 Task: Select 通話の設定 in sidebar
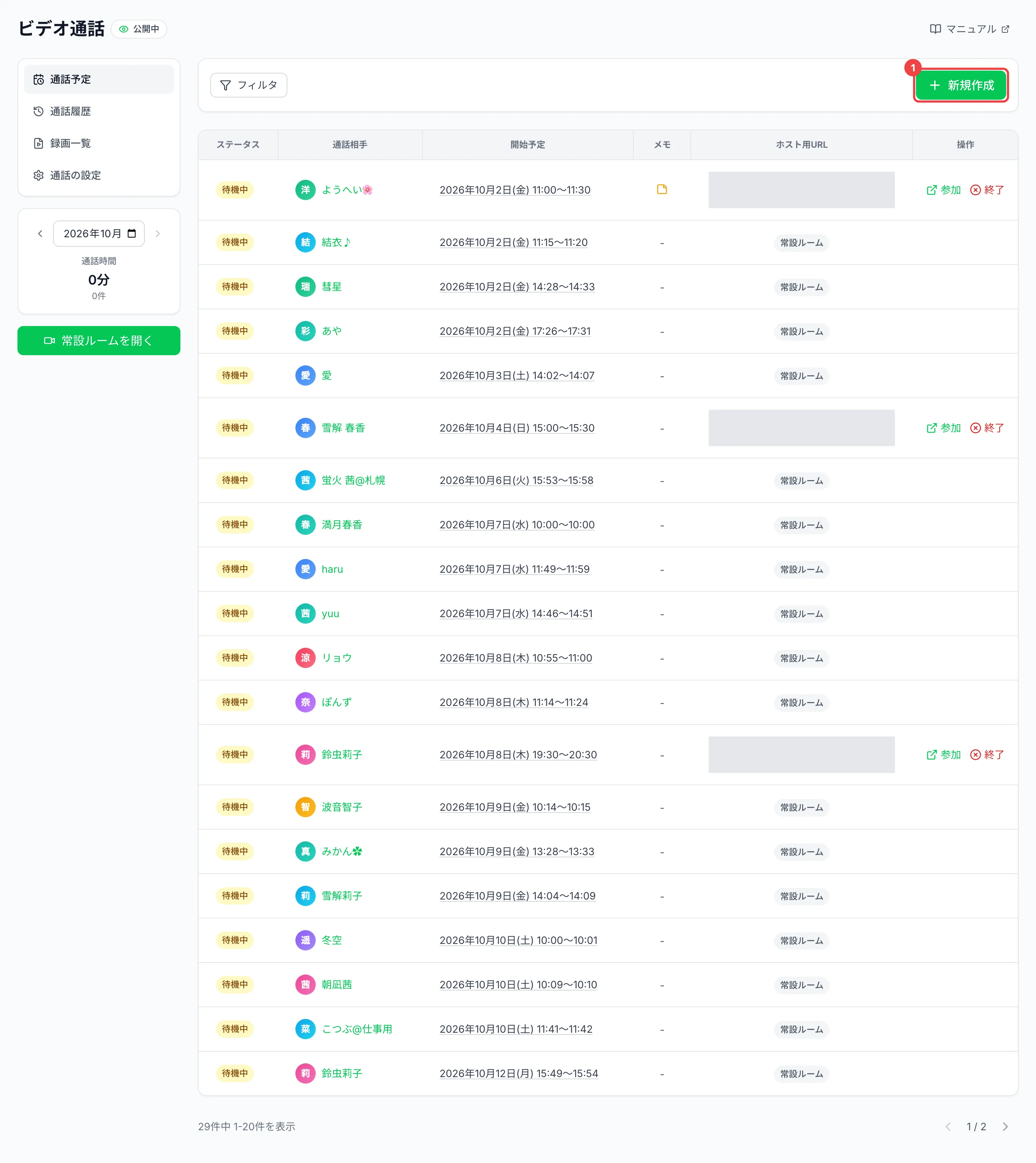point(99,175)
